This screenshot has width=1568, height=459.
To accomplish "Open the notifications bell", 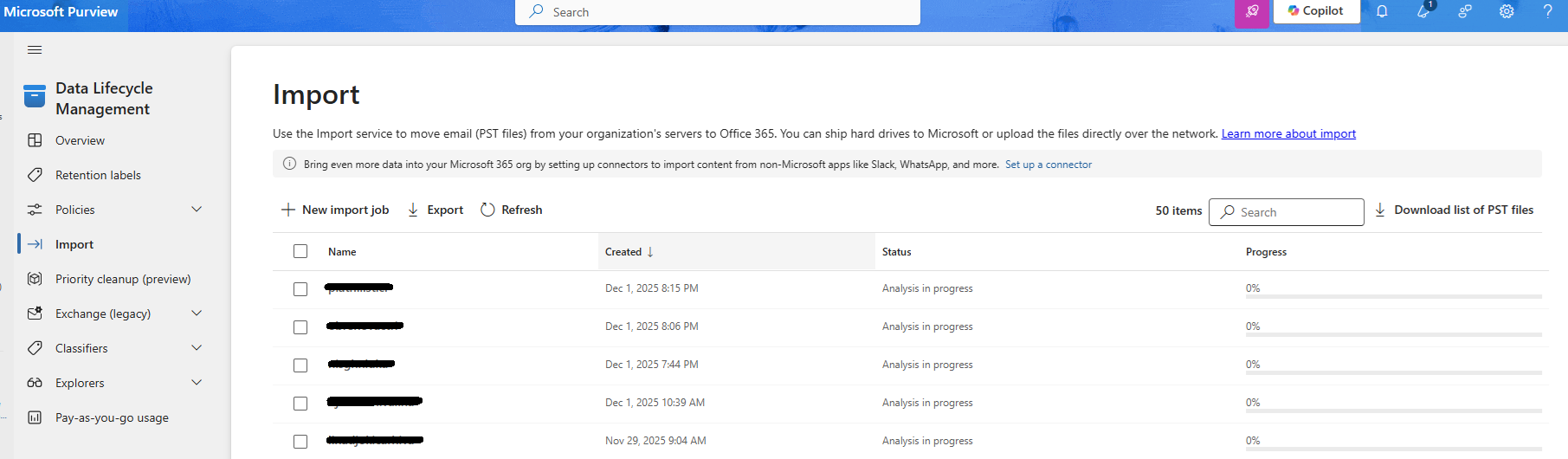I will point(1382,11).
